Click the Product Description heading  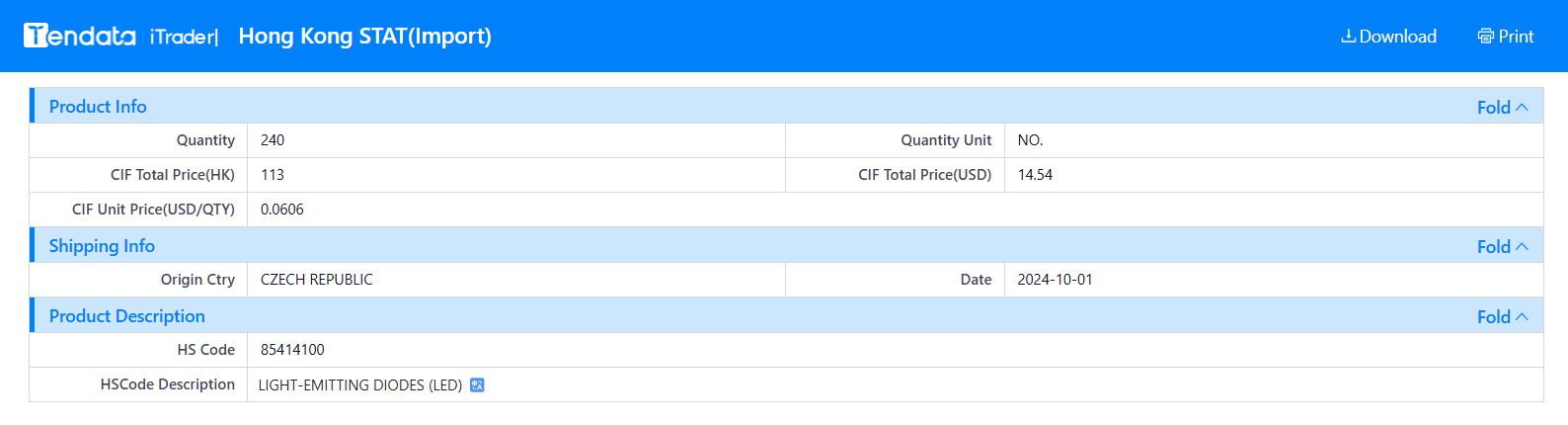coord(127,315)
